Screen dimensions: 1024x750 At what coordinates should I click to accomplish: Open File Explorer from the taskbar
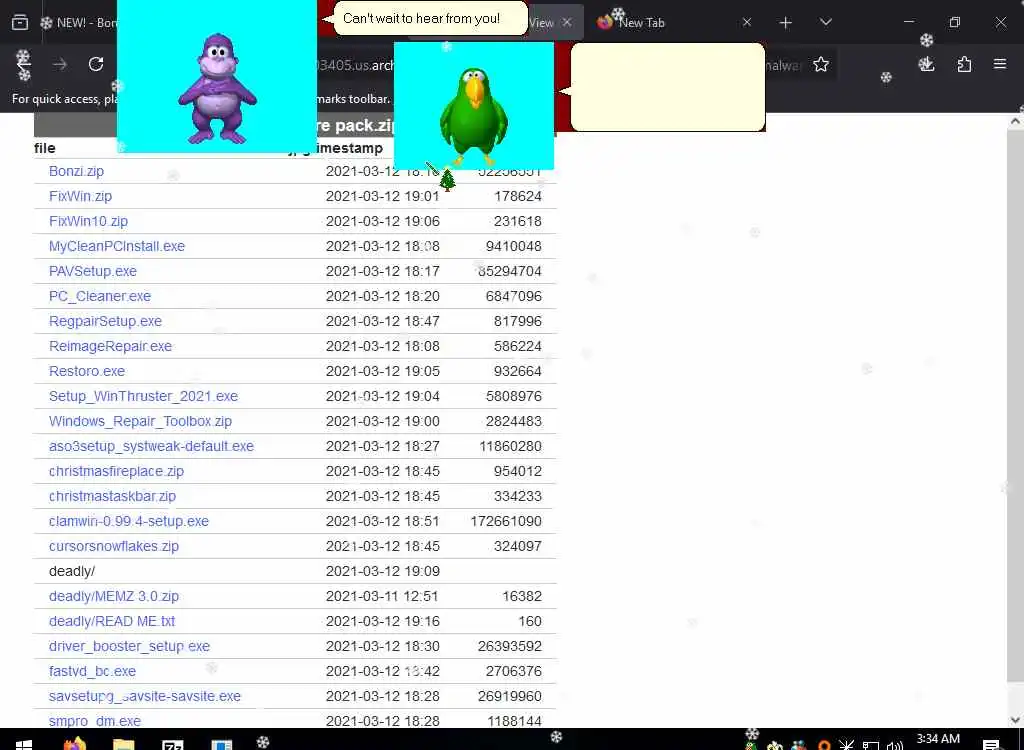[123, 744]
